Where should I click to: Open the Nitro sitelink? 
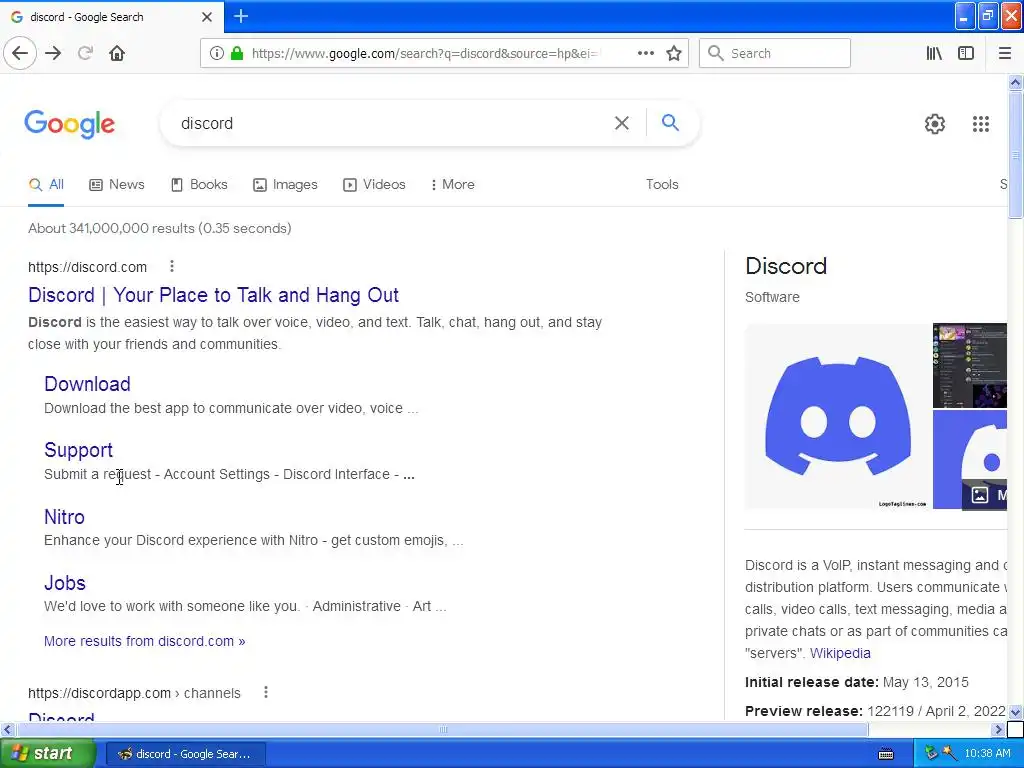(x=64, y=517)
